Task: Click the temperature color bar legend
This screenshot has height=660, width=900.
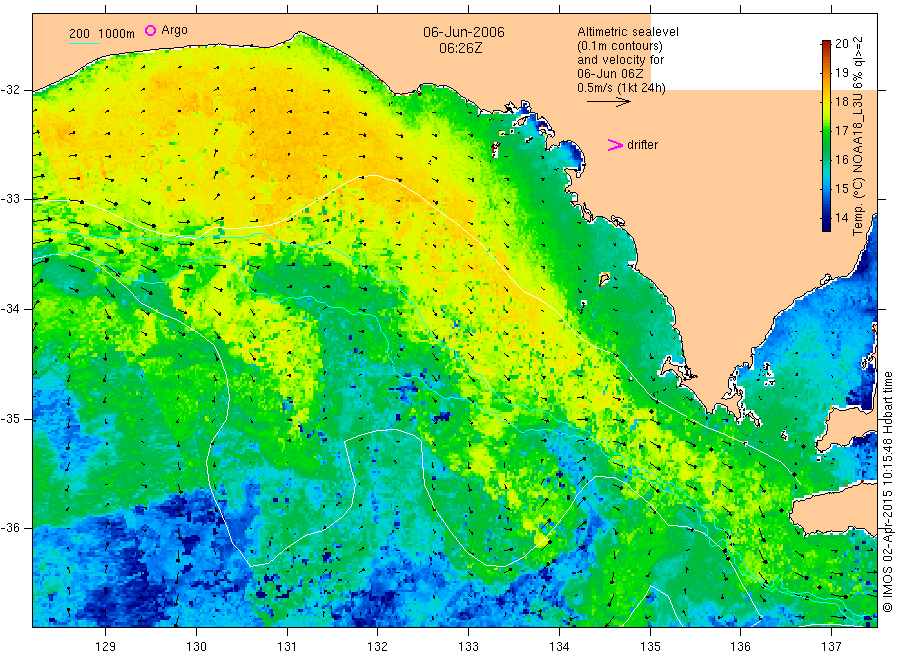Action: click(x=826, y=135)
